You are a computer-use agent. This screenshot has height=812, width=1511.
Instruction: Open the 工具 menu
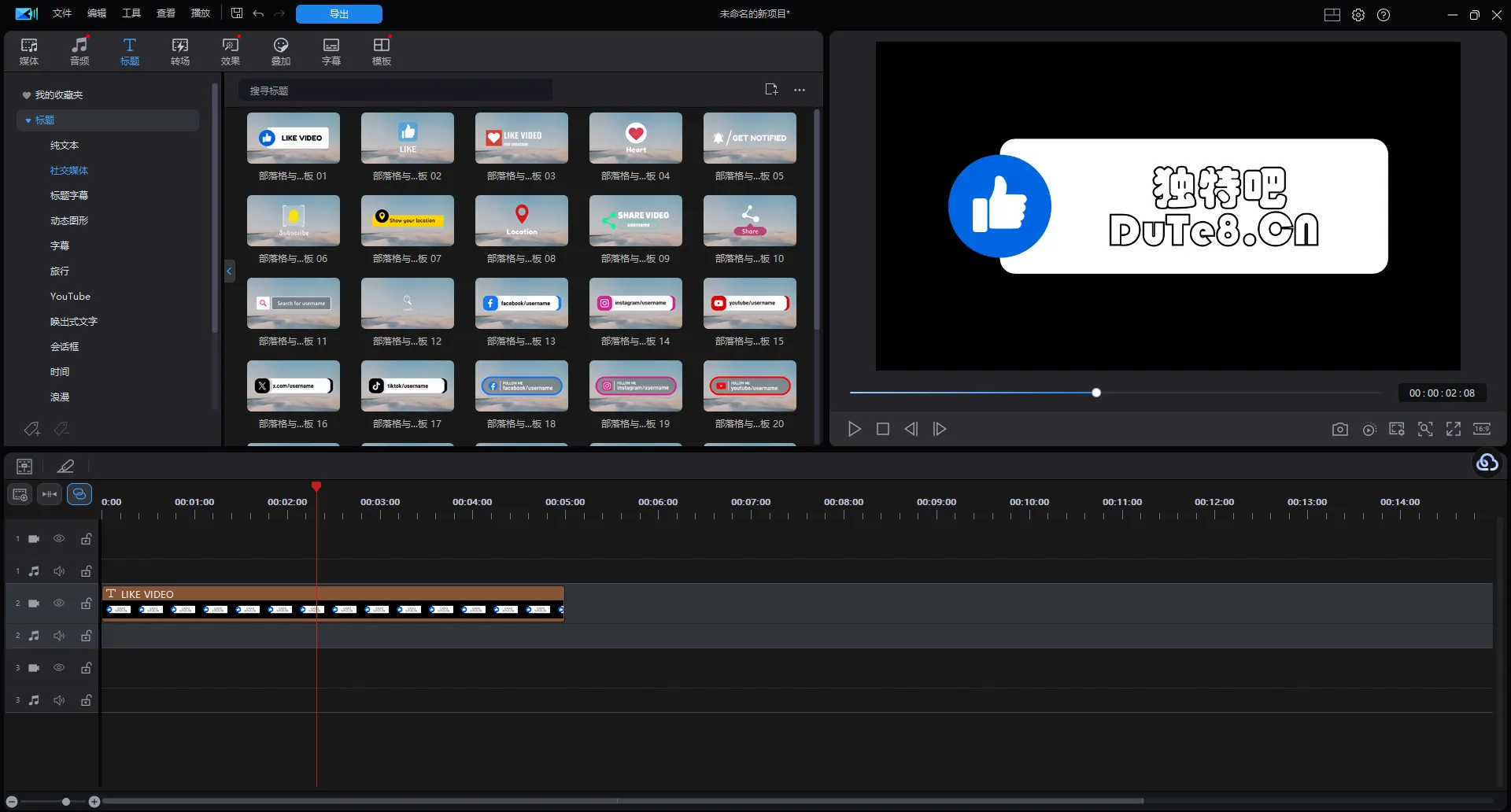point(131,13)
